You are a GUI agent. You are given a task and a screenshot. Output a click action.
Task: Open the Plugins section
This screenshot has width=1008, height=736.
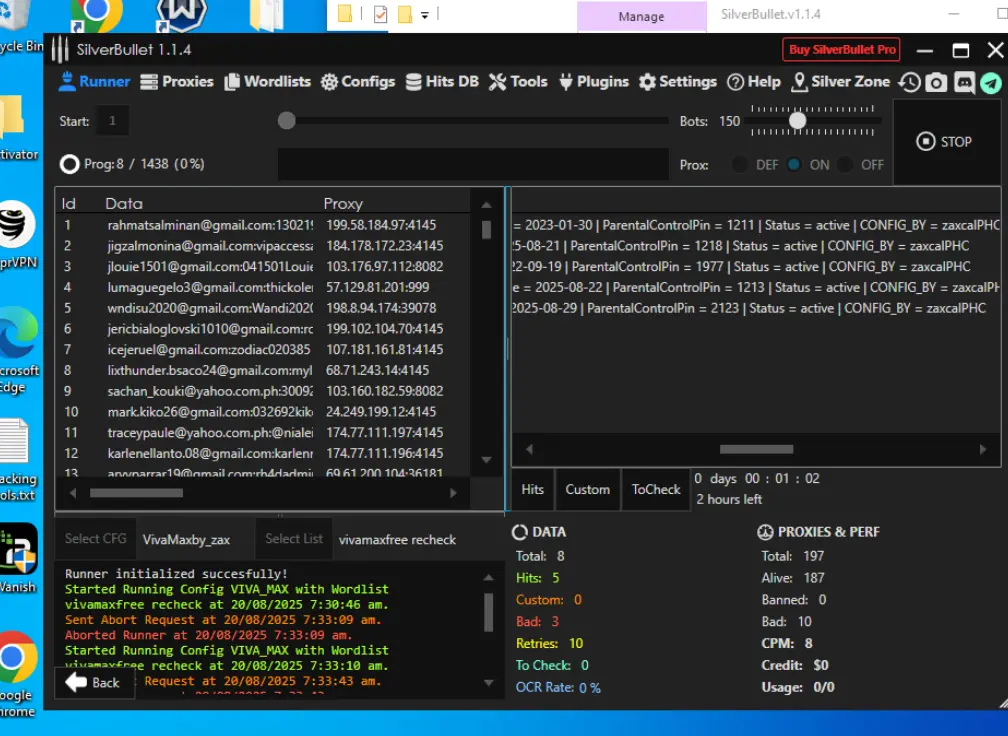(x=593, y=82)
